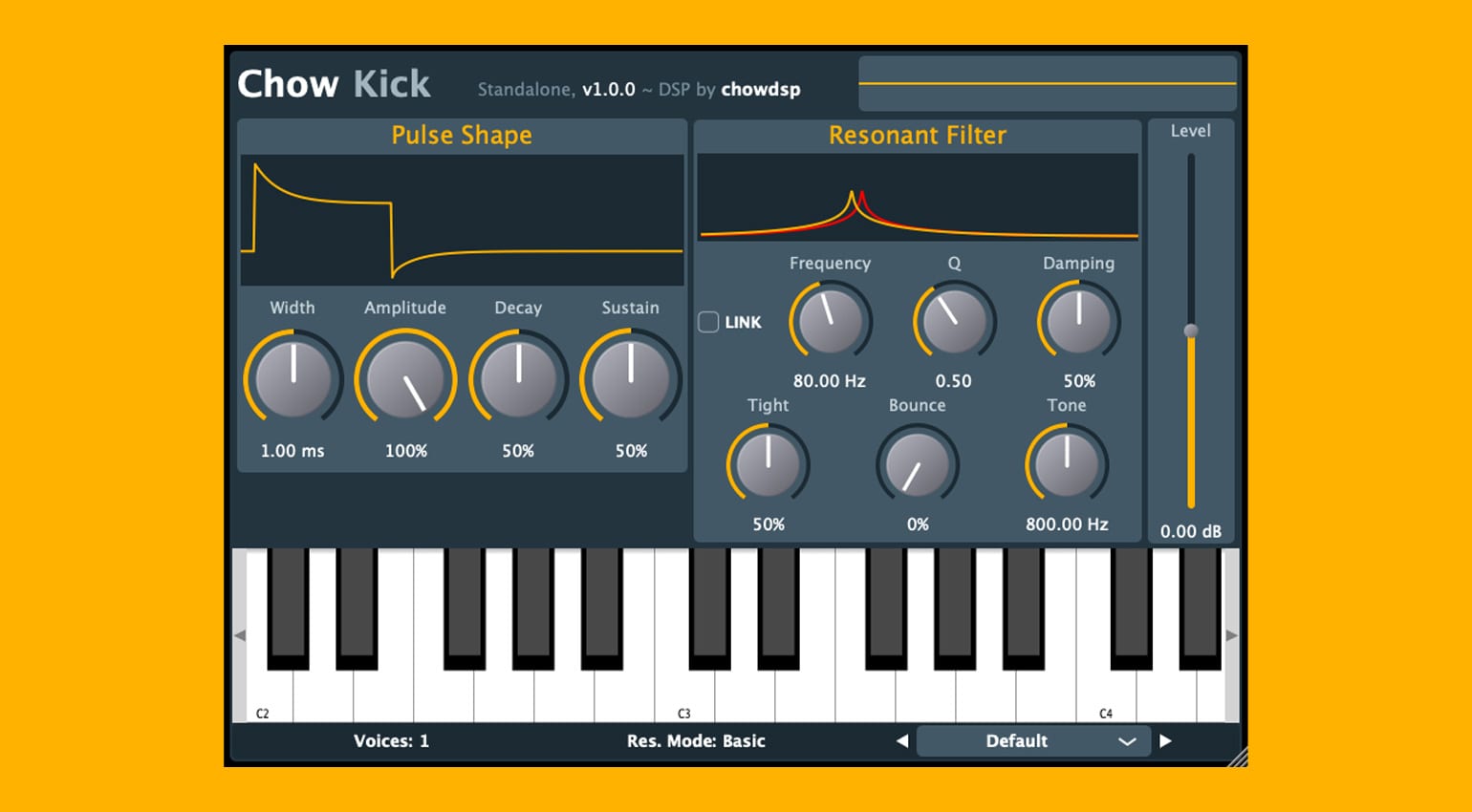Enable the LINK checkbox
The image size is (1472, 812).
pyautogui.click(x=708, y=322)
